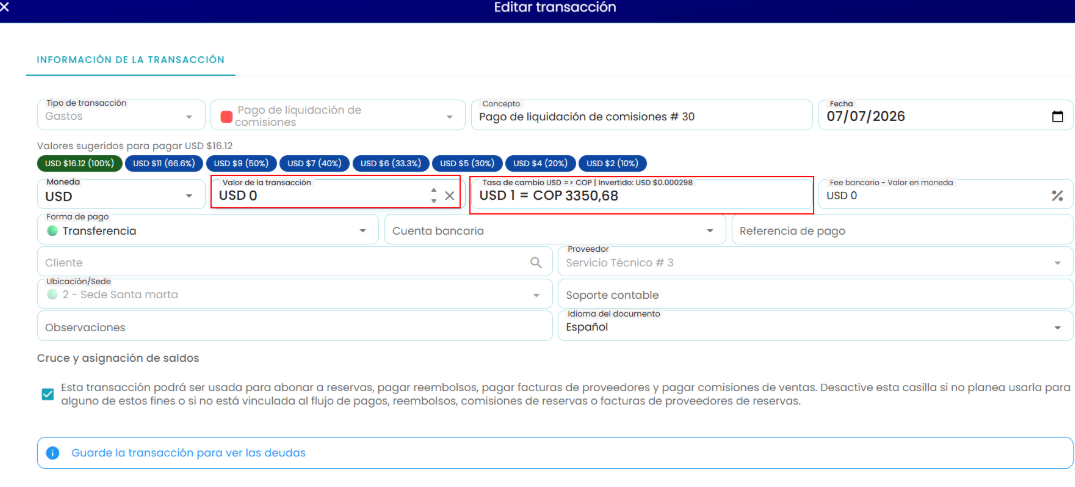Open the calendar picker in Fecha field
Viewport: 1075px width, 487px height.
click(1057, 117)
